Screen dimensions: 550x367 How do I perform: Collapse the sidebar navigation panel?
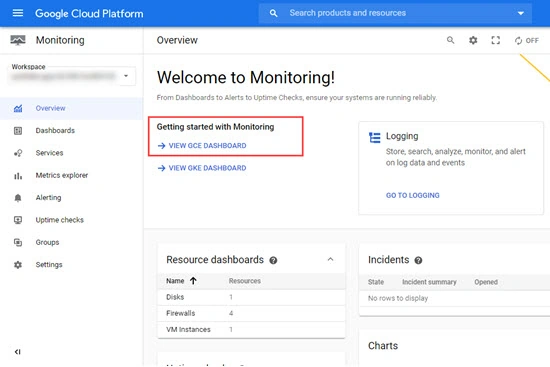coord(18,352)
